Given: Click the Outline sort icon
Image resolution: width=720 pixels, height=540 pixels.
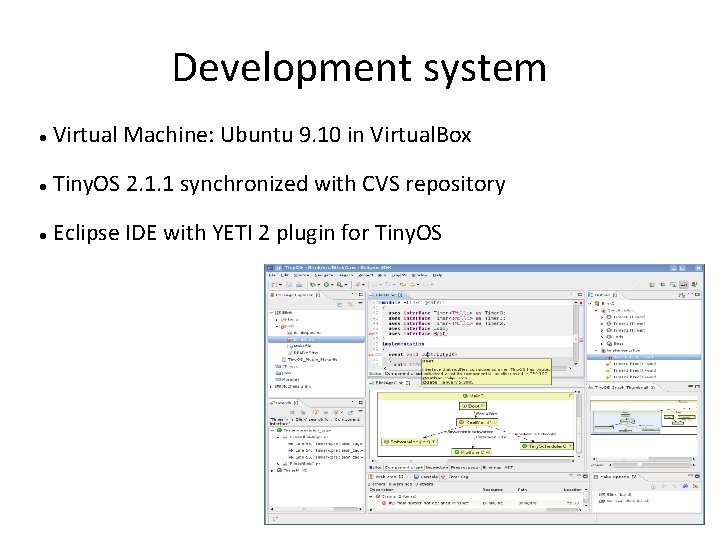Looking at the screenshot, I should (682, 295).
